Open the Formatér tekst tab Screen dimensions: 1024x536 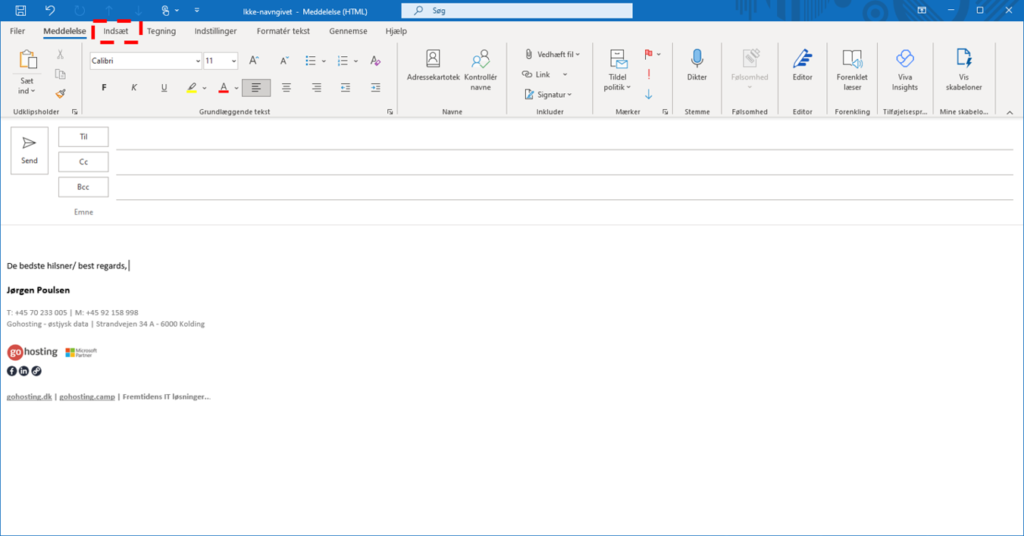(x=283, y=31)
